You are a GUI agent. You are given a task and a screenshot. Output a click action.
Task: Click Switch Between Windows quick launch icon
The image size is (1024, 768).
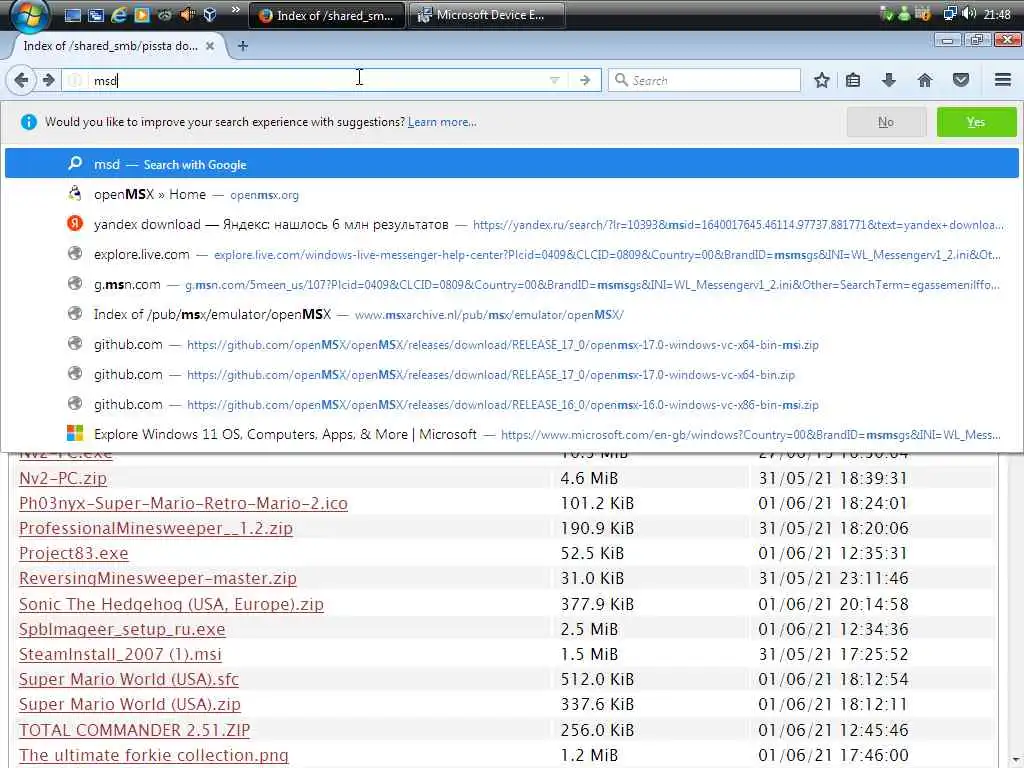pos(96,15)
